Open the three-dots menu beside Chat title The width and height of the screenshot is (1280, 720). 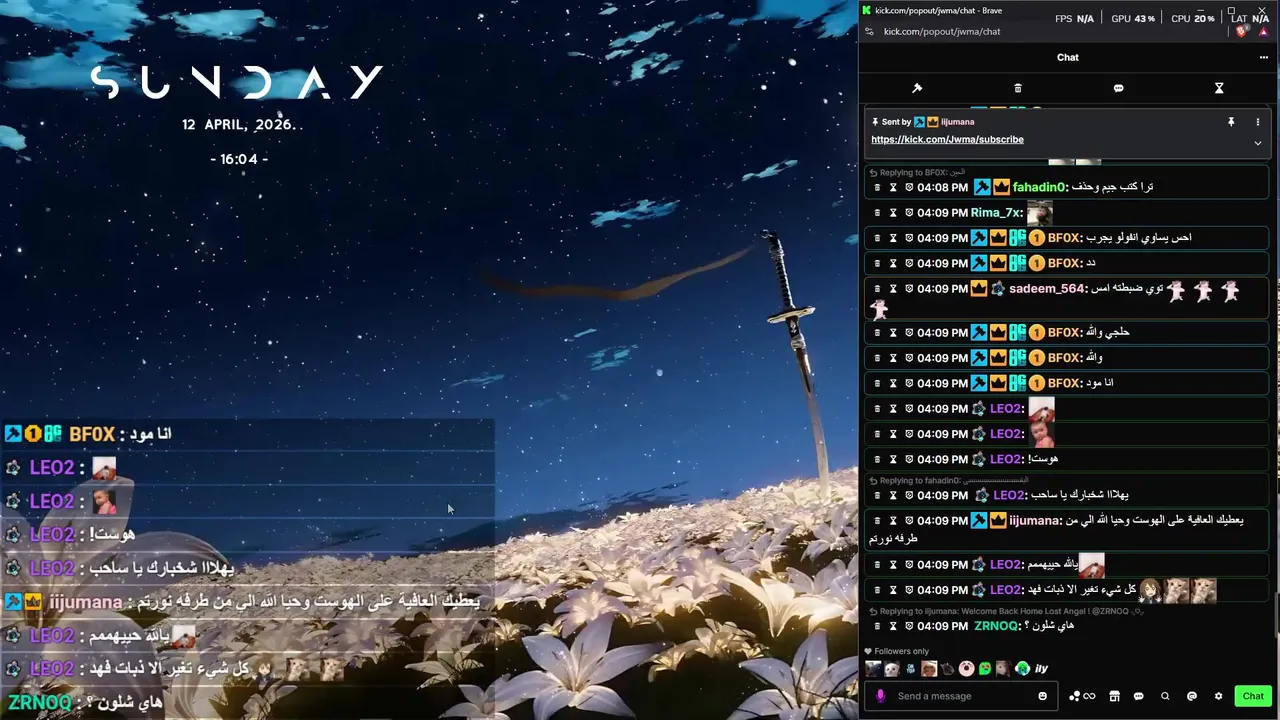pos(1263,57)
